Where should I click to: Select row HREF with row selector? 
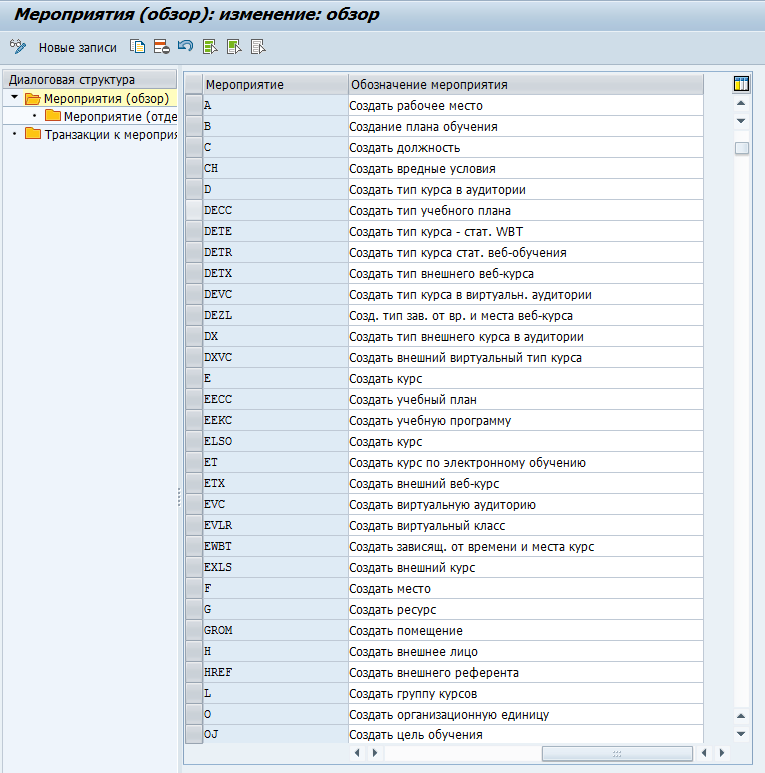coord(194,672)
